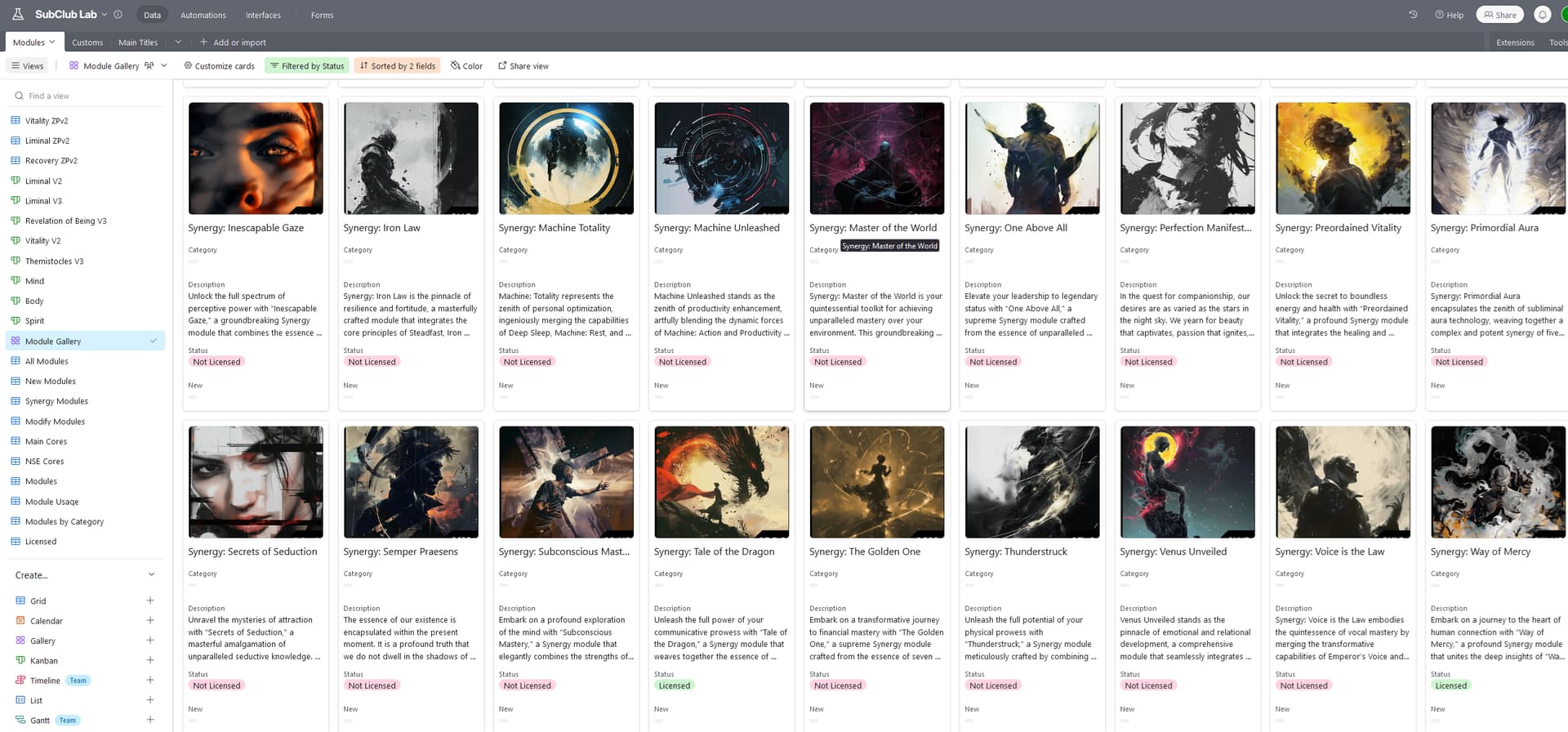Collapse the Create section
This screenshot has height=732, width=1568.
151,575
